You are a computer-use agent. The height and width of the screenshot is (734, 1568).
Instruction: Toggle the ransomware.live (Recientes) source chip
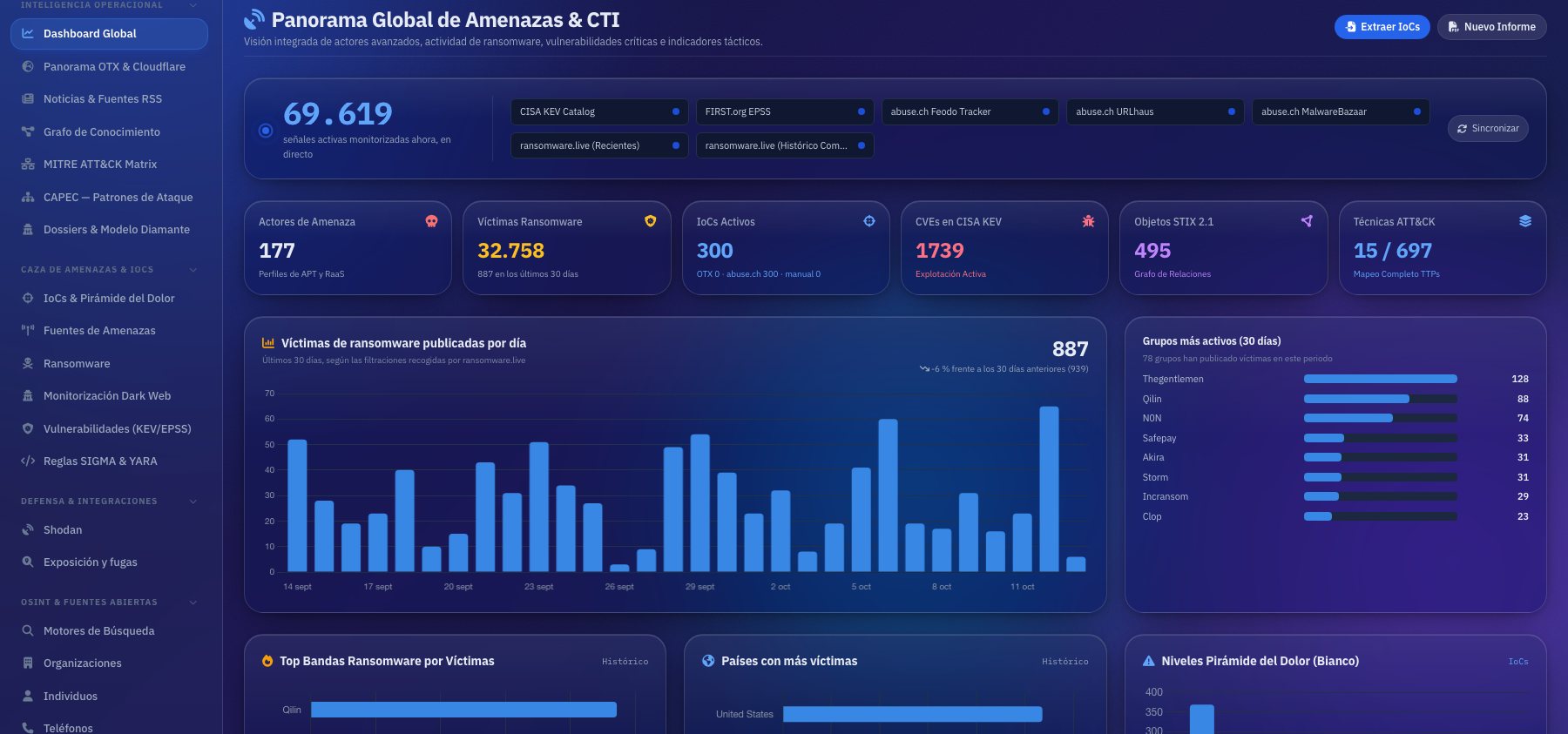pyautogui.click(x=599, y=145)
